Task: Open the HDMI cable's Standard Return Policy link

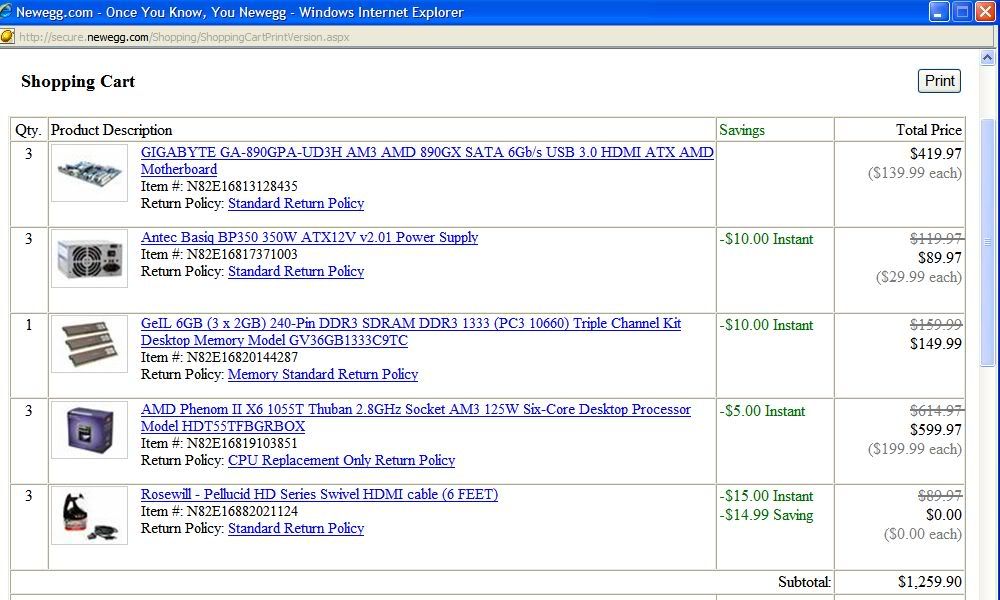Action: pyautogui.click(x=296, y=529)
